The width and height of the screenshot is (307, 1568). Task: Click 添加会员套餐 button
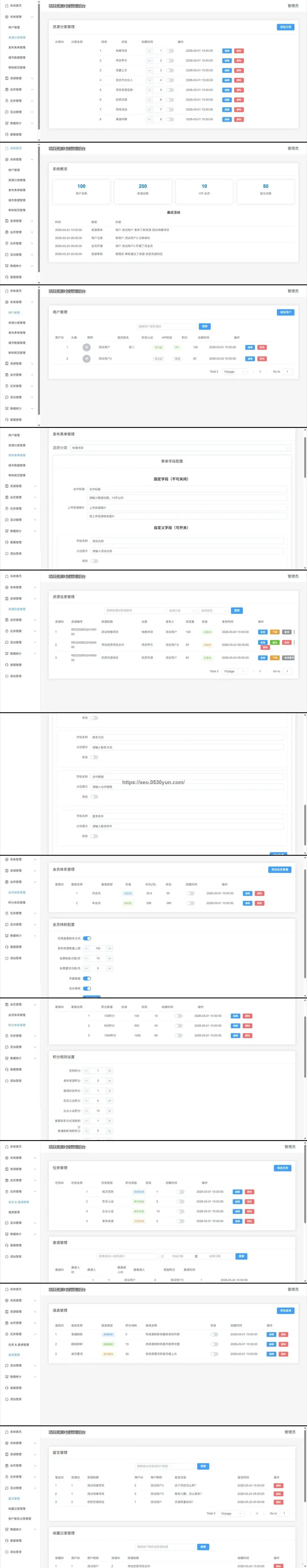pos(280,870)
